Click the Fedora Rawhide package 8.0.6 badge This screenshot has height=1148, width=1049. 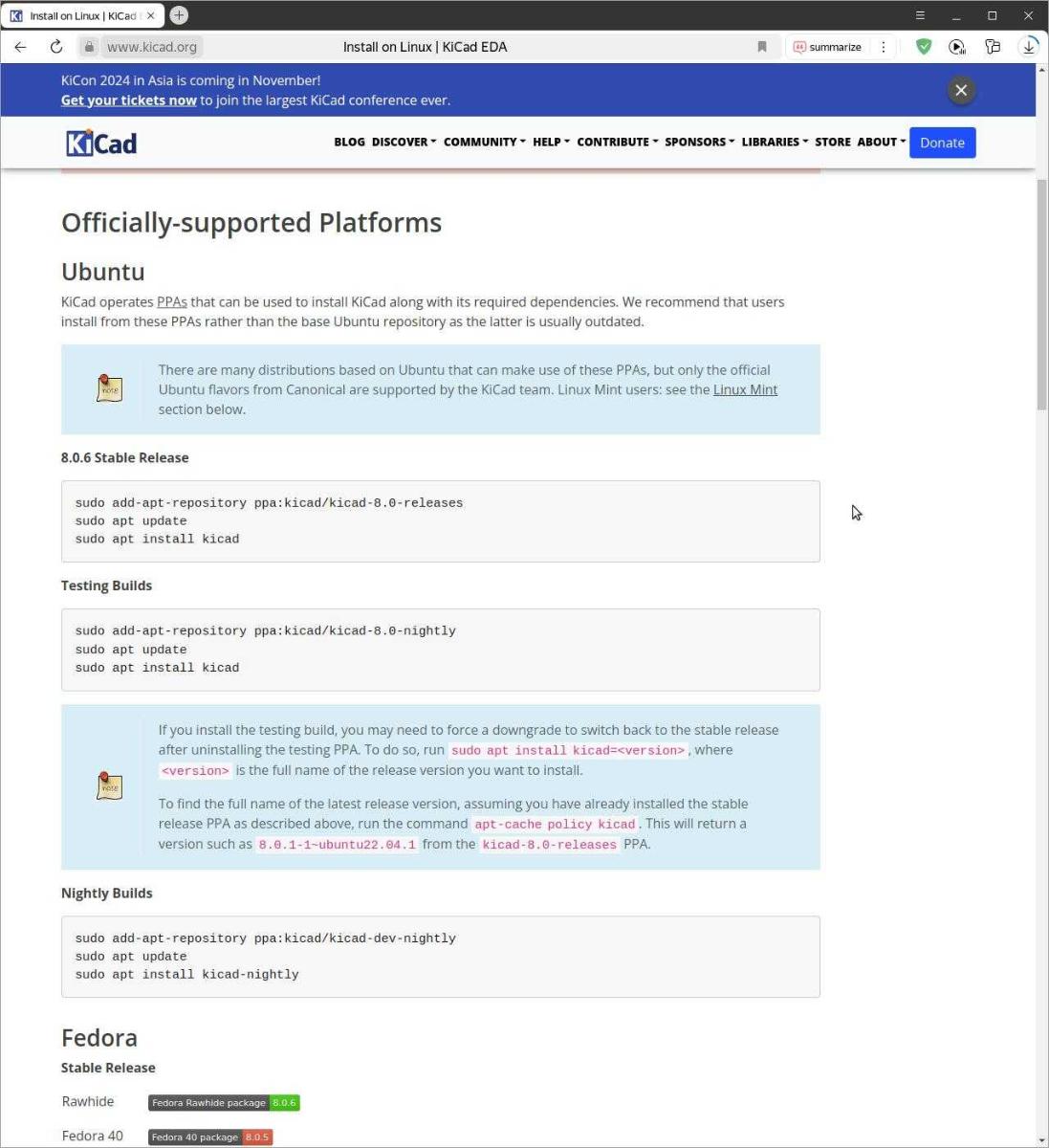224,1102
